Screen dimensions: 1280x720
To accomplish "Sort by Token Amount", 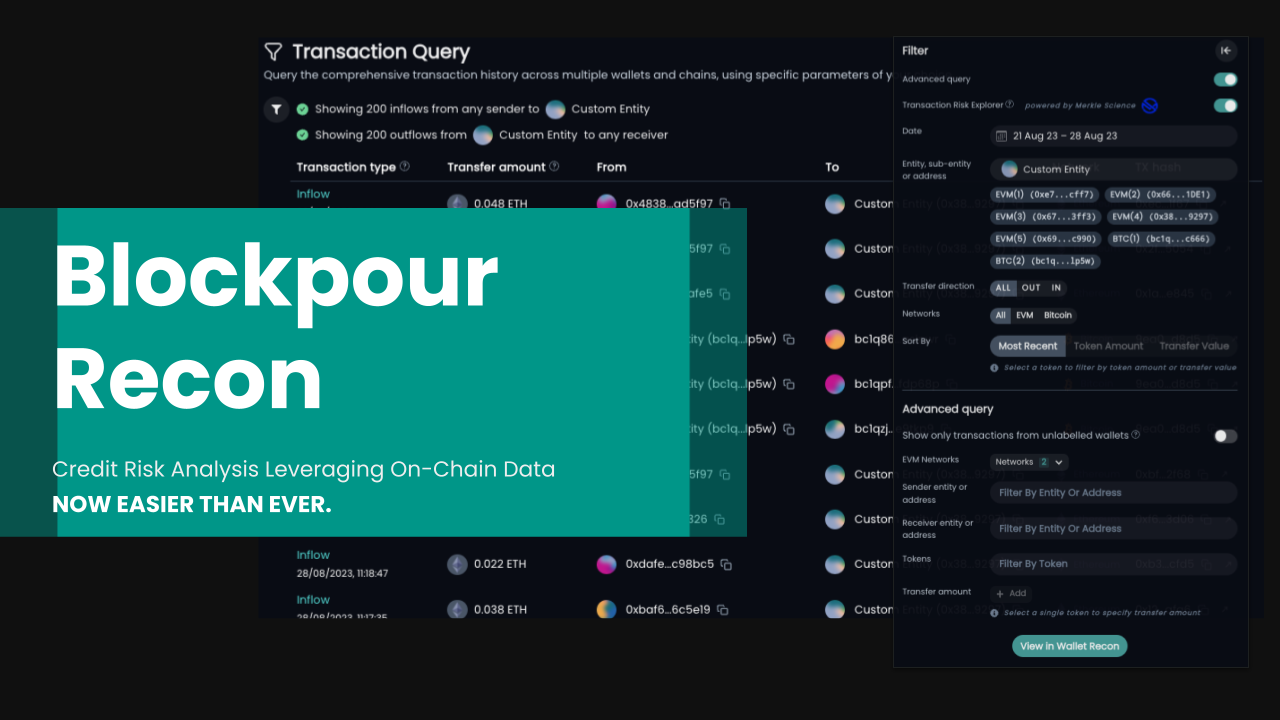I will coord(1108,346).
